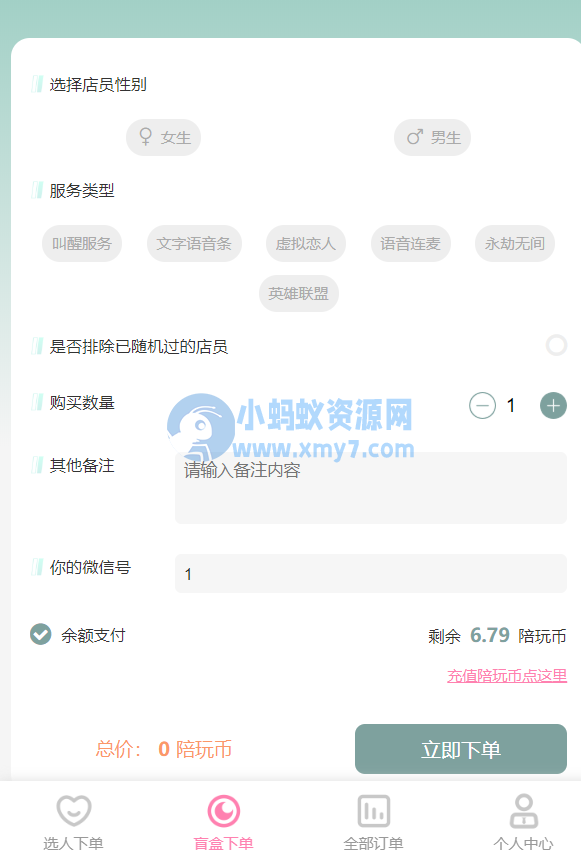Toggle the 余额支付 payment checkbox

pyautogui.click(x=40, y=635)
